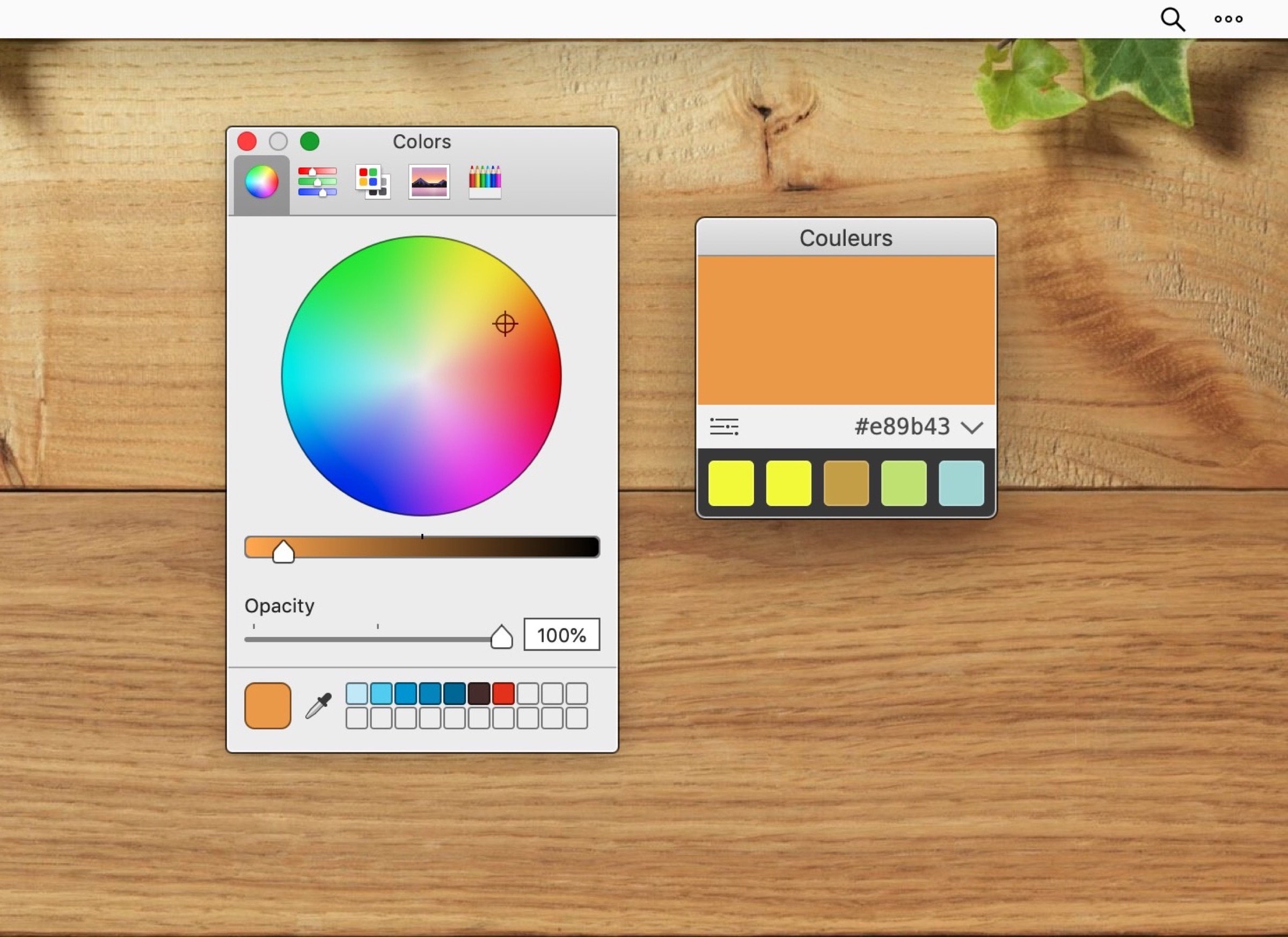Click the current orange color well
Screen dimensions: 1288x937
click(x=267, y=706)
